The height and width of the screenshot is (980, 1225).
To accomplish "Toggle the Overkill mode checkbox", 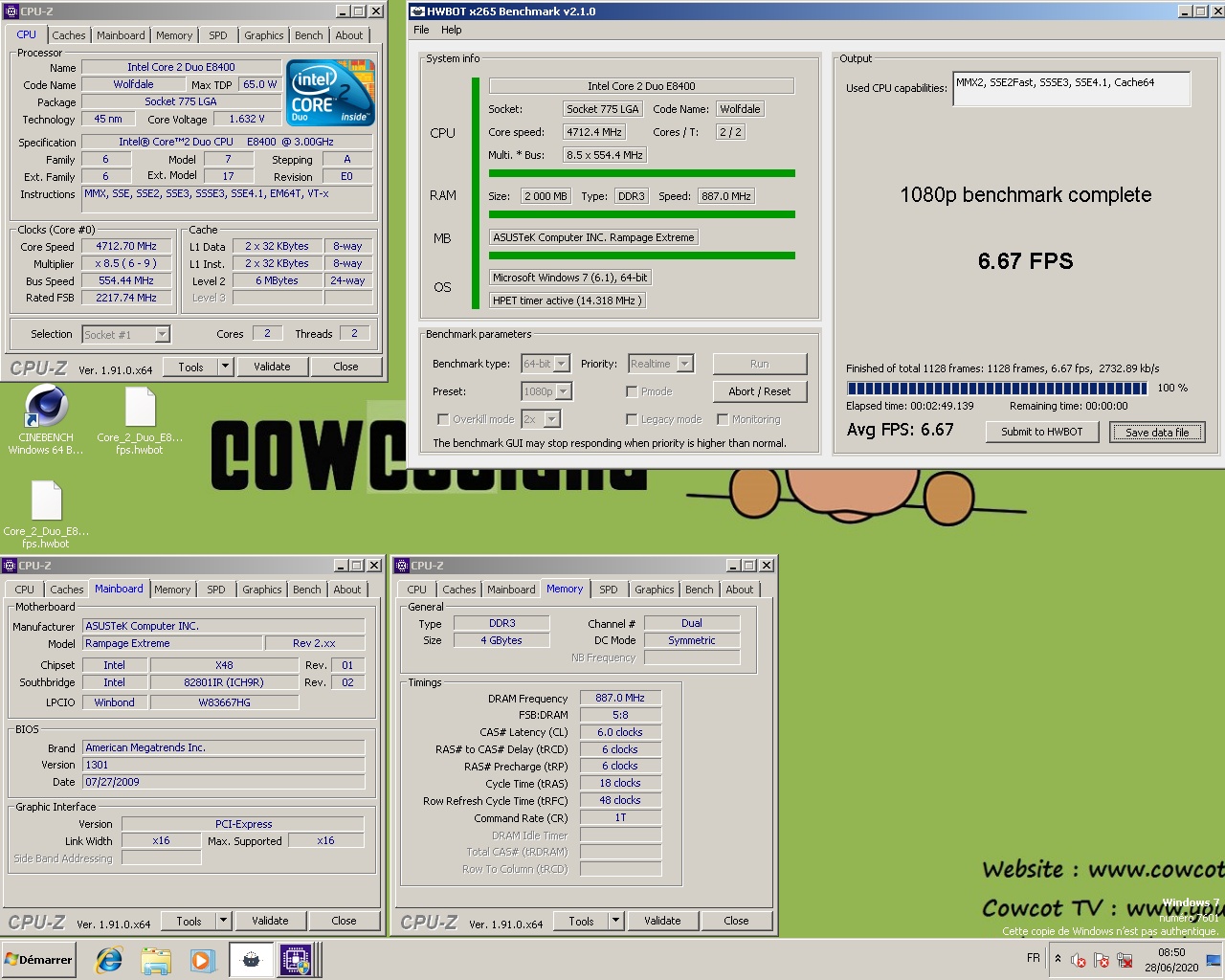I will point(443,419).
